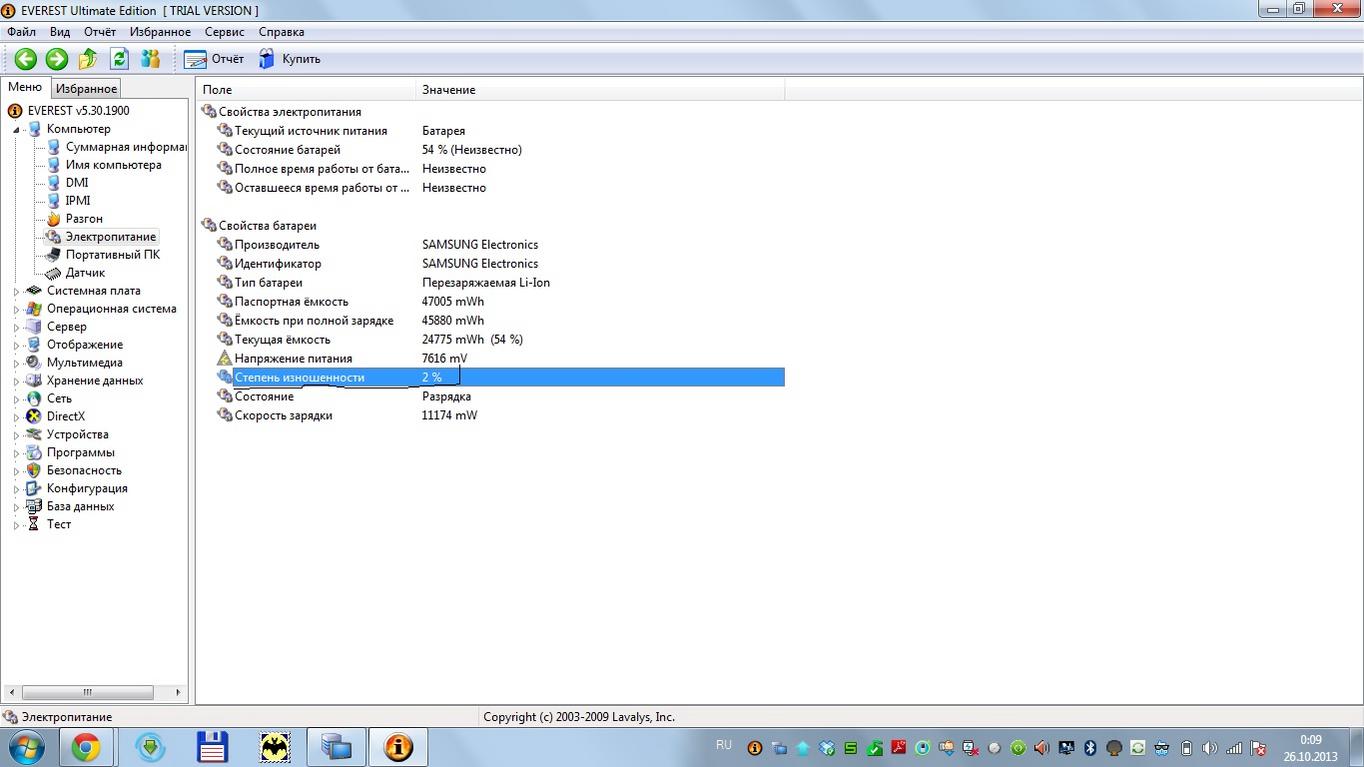This screenshot has height=767, width=1364.
Task: Click the green Back arrow toolbar icon
Action: click(26, 59)
